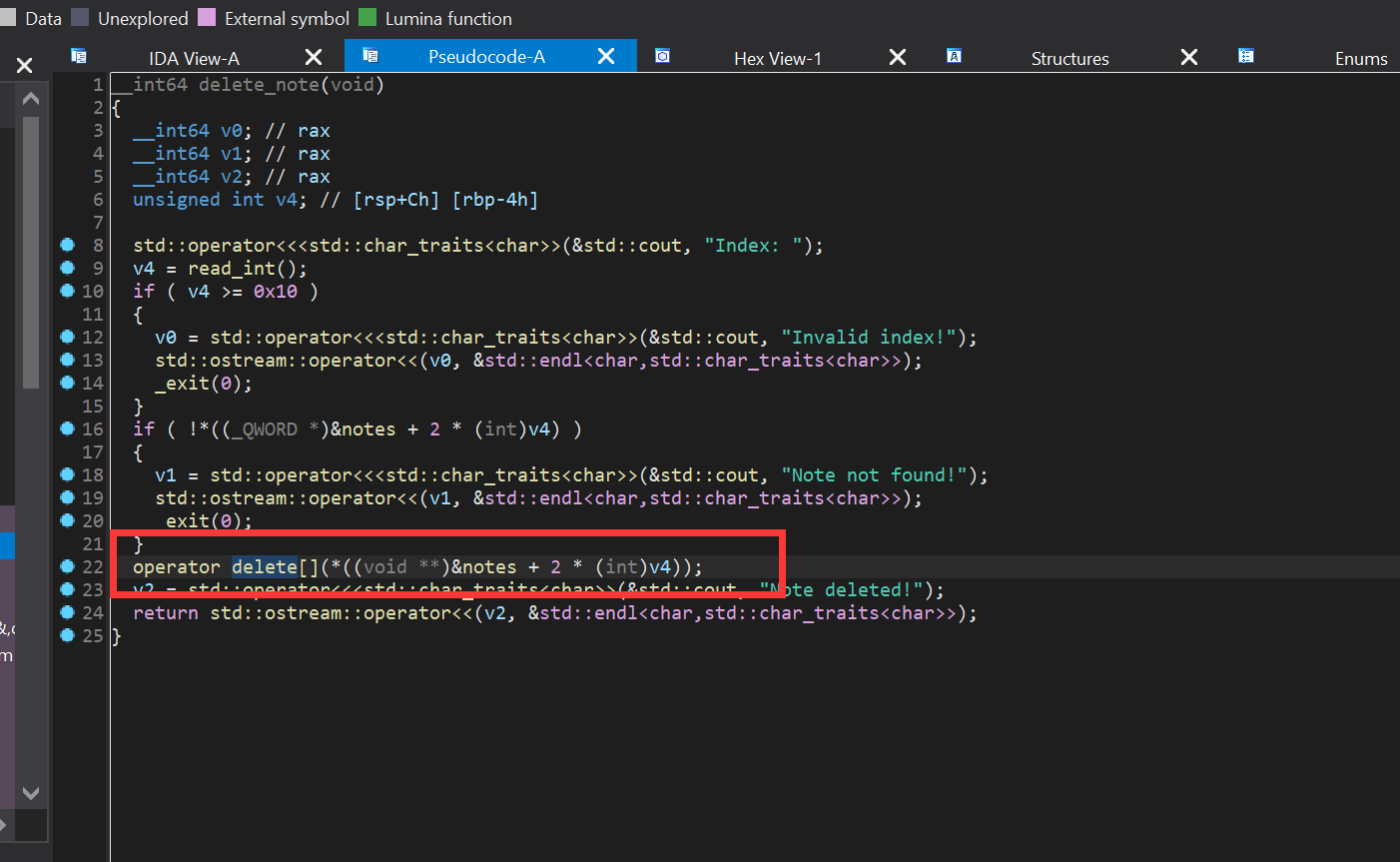Screen dimensions: 1400x862
Task: Close the Hex View-1 tab
Action: coord(898,57)
